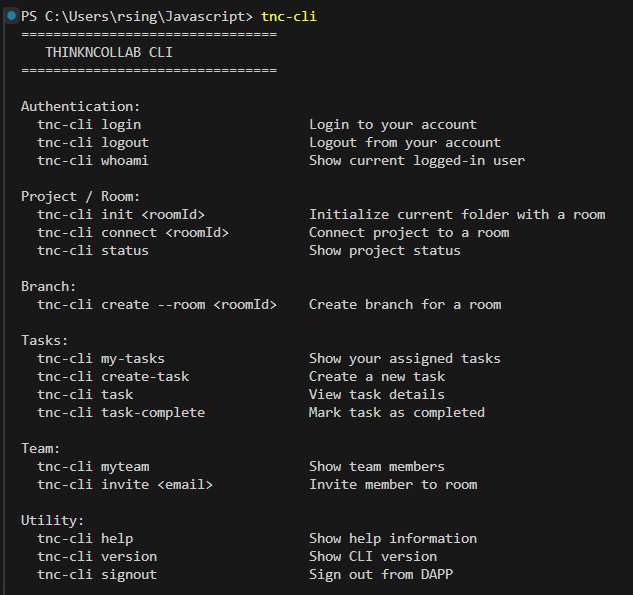Screen dimensions: 633x595
Task: Click 'Show current logged-in user' description
Action: 417,161
